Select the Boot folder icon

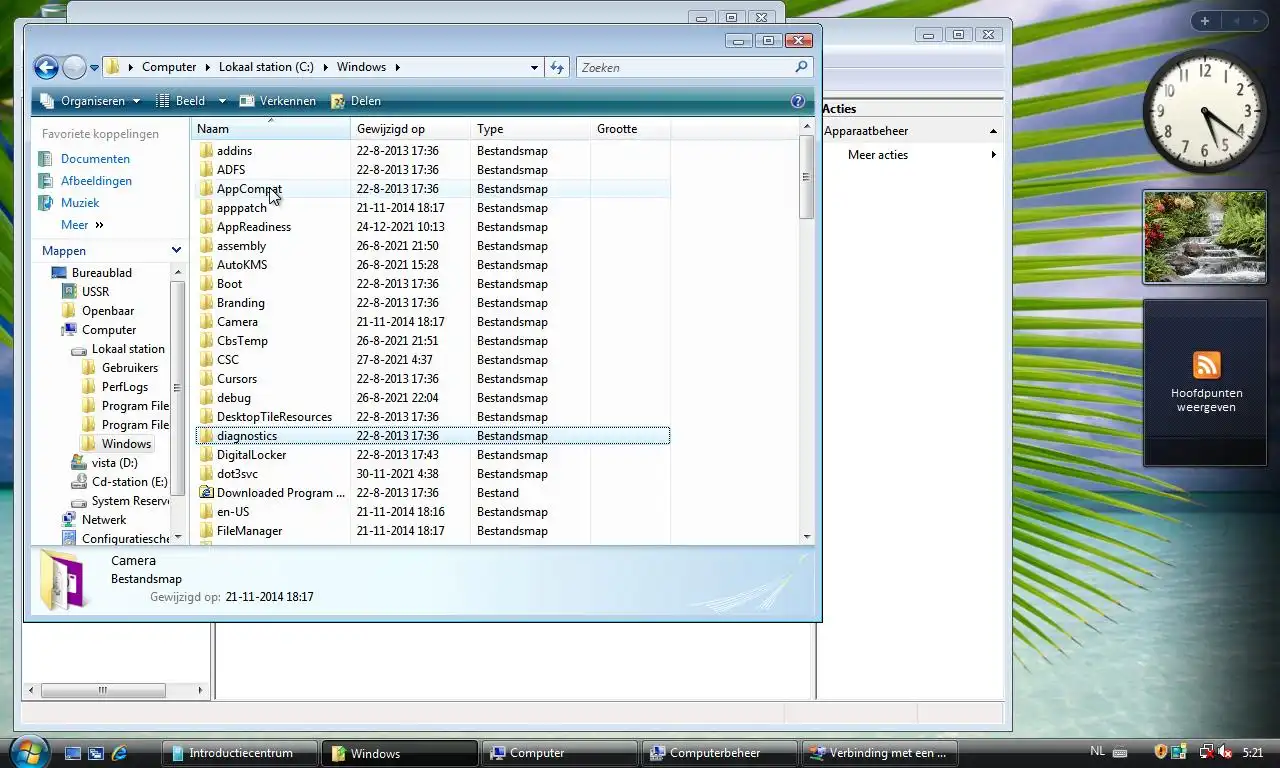(206, 284)
